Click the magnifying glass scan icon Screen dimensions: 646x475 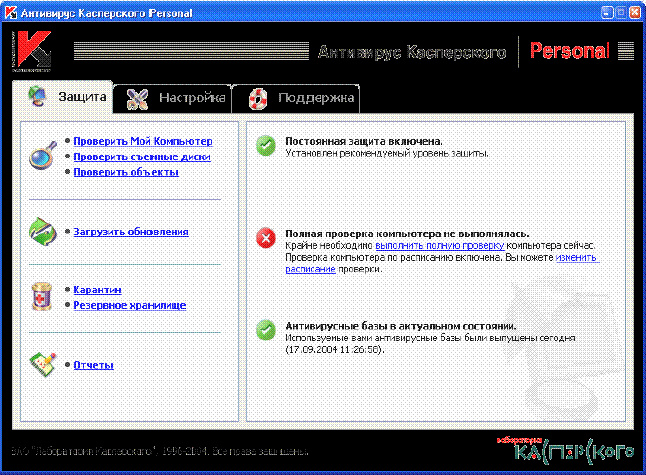pos(42,155)
